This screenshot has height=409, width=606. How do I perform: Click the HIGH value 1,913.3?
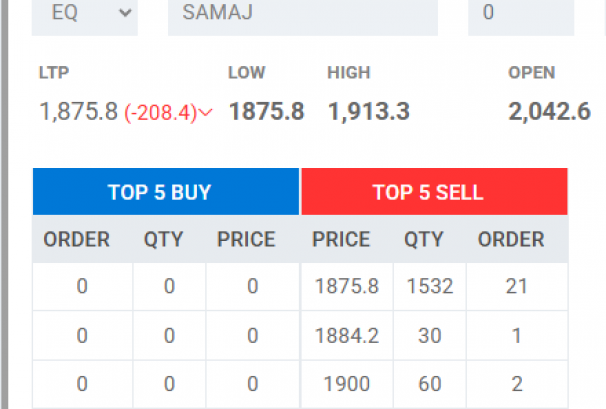pos(368,112)
